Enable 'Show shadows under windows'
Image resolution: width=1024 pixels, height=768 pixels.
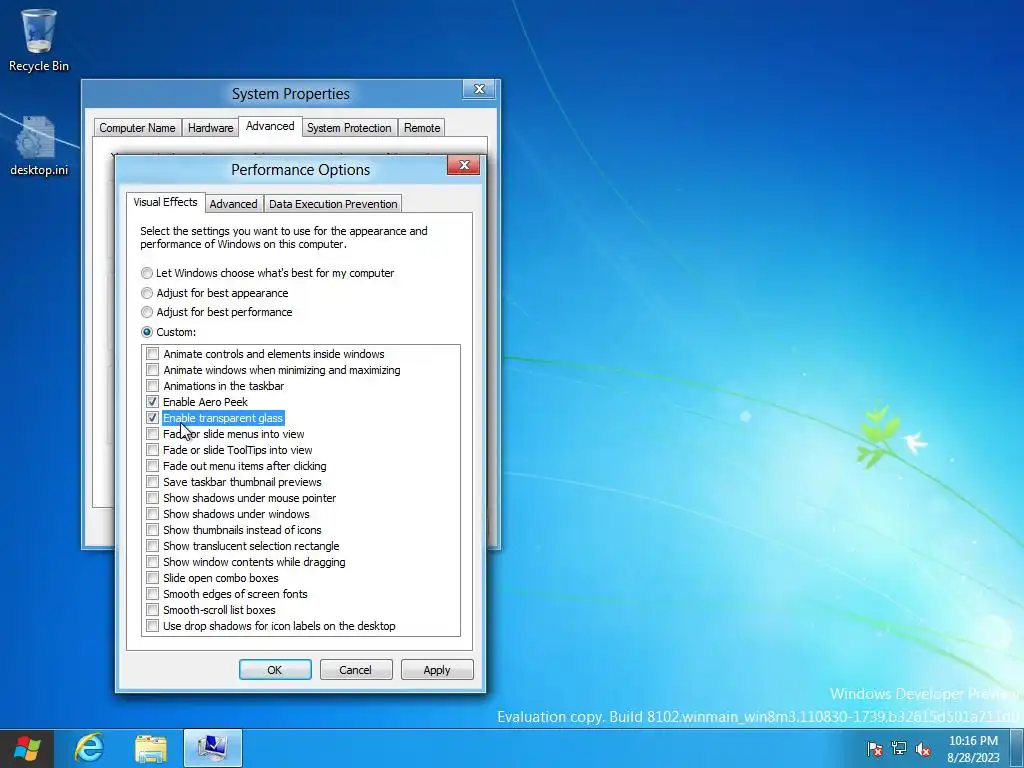[x=152, y=514]
